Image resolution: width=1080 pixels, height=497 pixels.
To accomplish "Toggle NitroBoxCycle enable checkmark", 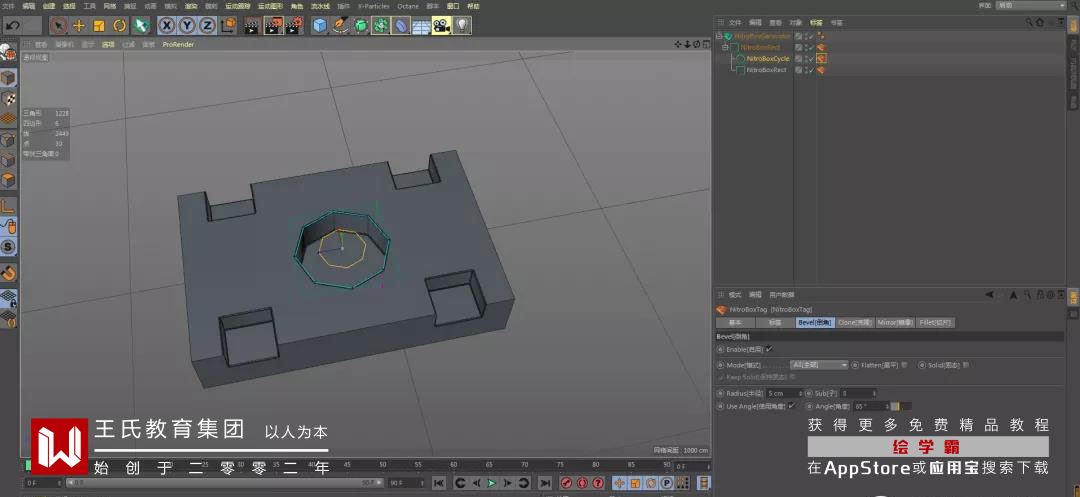I will (811, 59).
